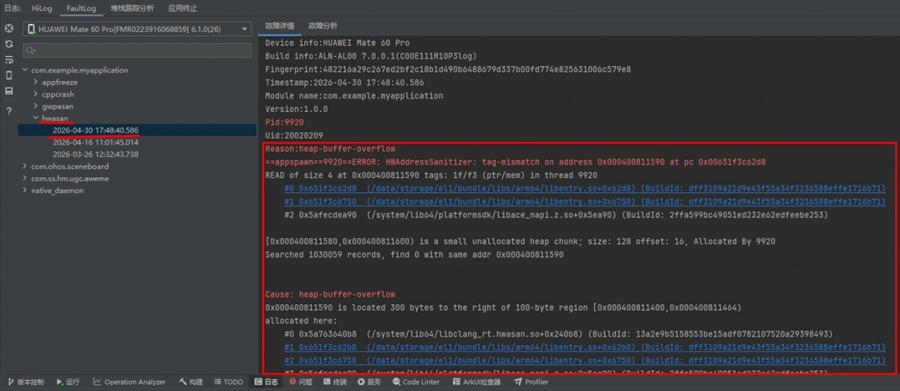The height and width of the screenshot is (391, 900).
Task: Select the FaultLog tab
Action: (x=81, y=8)
